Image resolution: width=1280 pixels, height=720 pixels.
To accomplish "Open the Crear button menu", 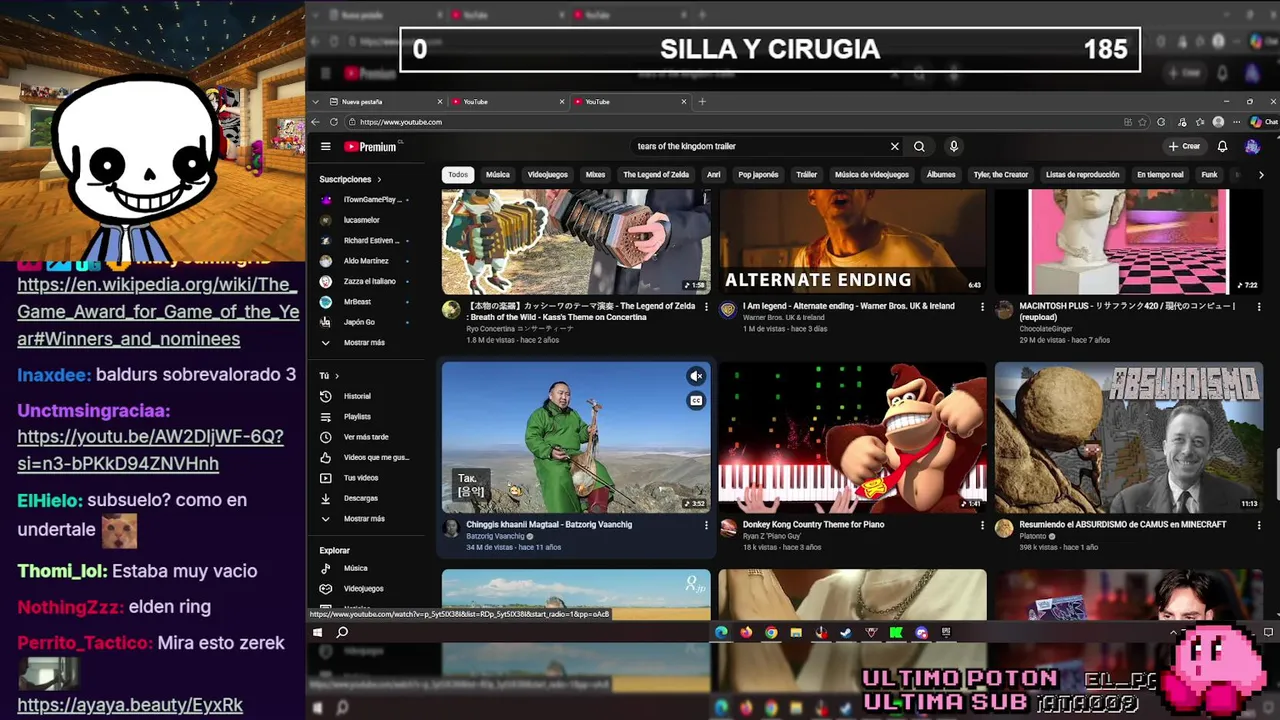I will click(x=1184, y=146).
